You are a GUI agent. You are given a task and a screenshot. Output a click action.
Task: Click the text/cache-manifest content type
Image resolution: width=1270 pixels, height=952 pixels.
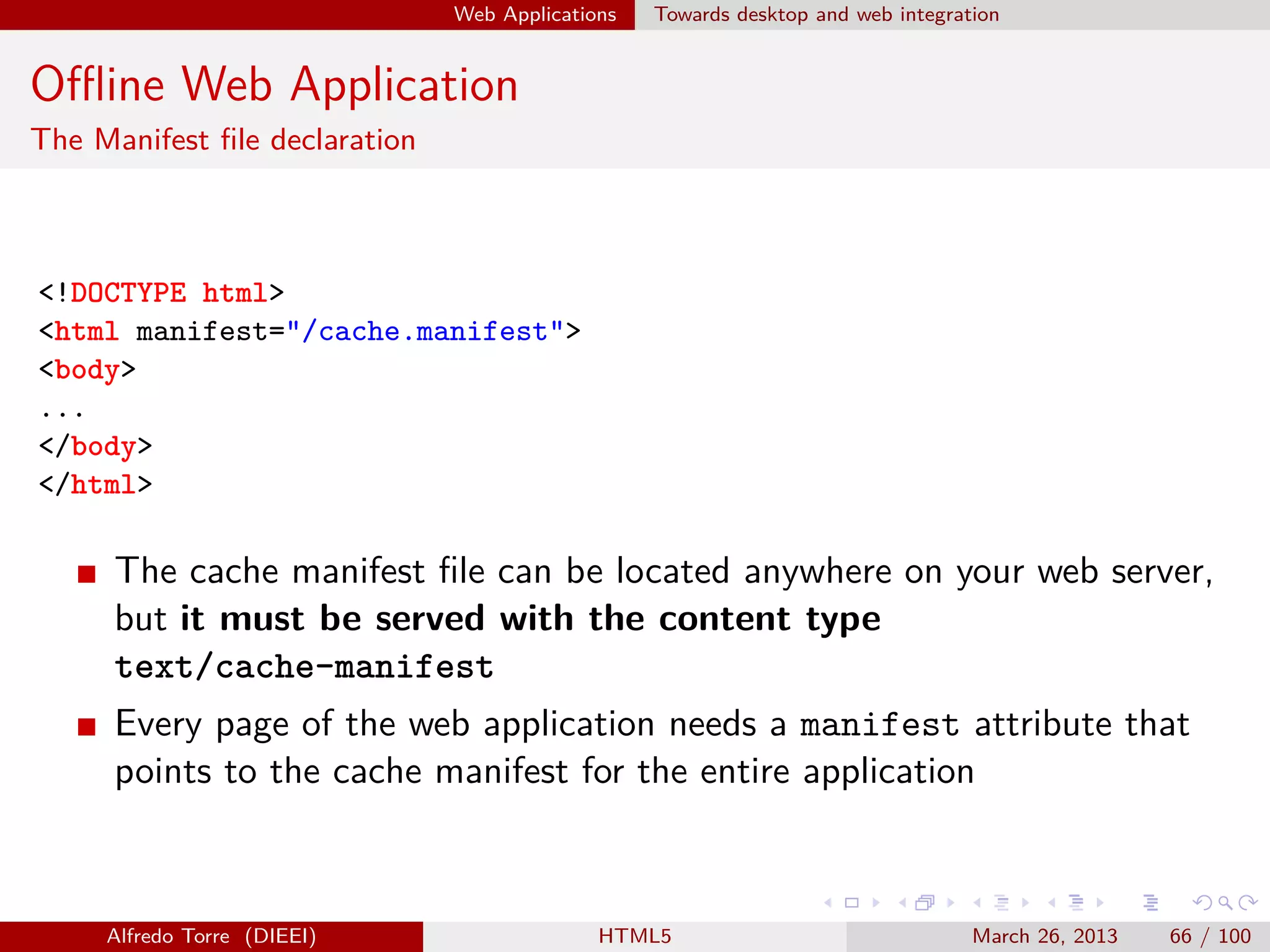click(x=304, y=668)
